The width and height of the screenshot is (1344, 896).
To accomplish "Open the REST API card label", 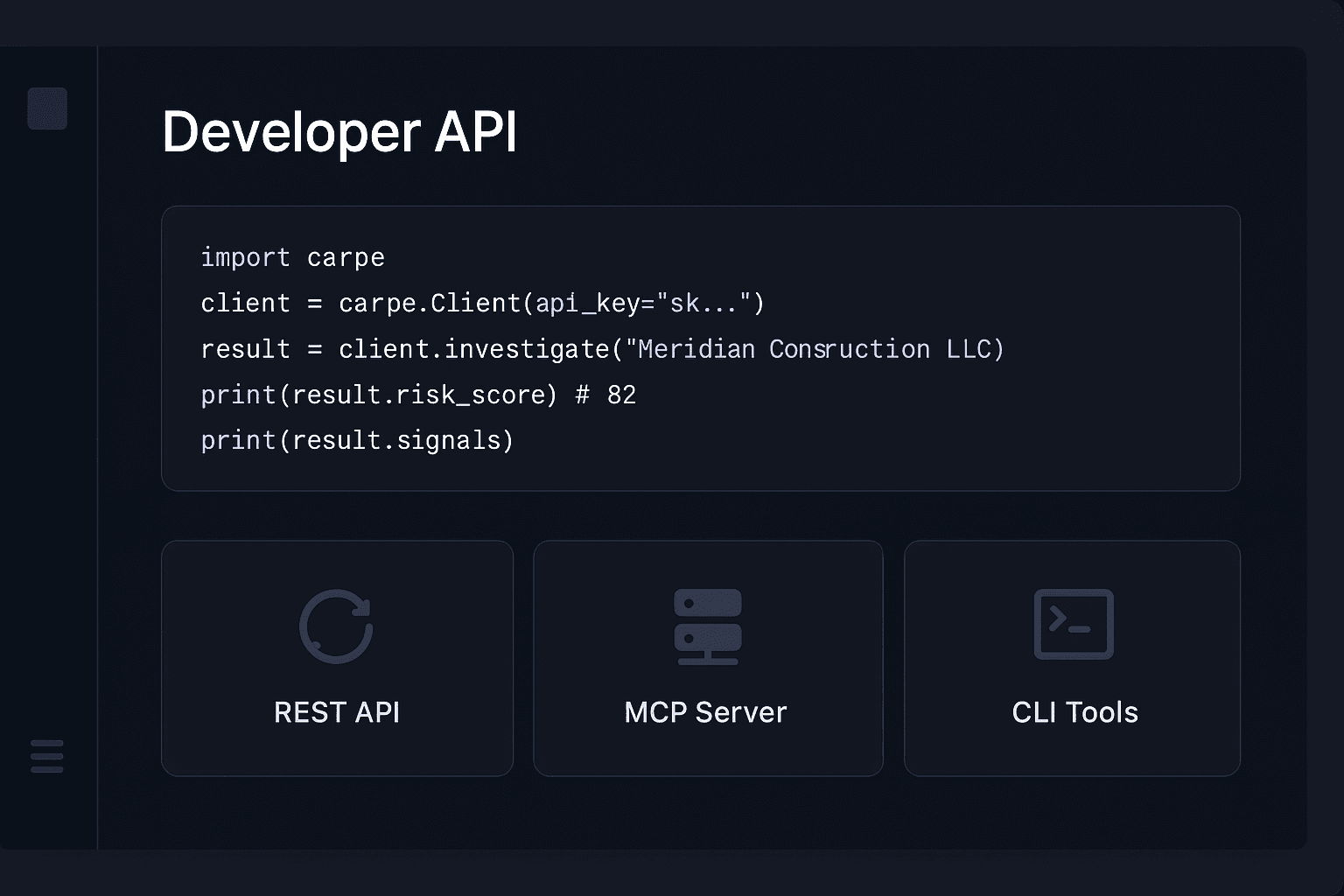I will pyautogui.click(x=337, y=712).
